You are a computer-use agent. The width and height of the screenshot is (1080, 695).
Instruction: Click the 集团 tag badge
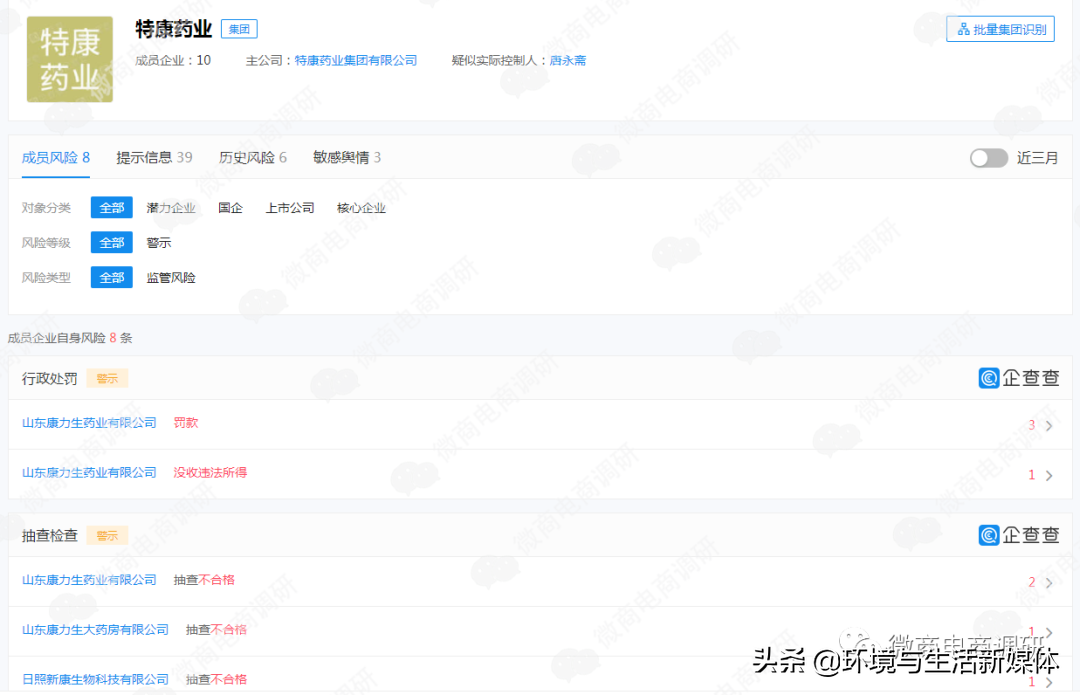(239, 29)
